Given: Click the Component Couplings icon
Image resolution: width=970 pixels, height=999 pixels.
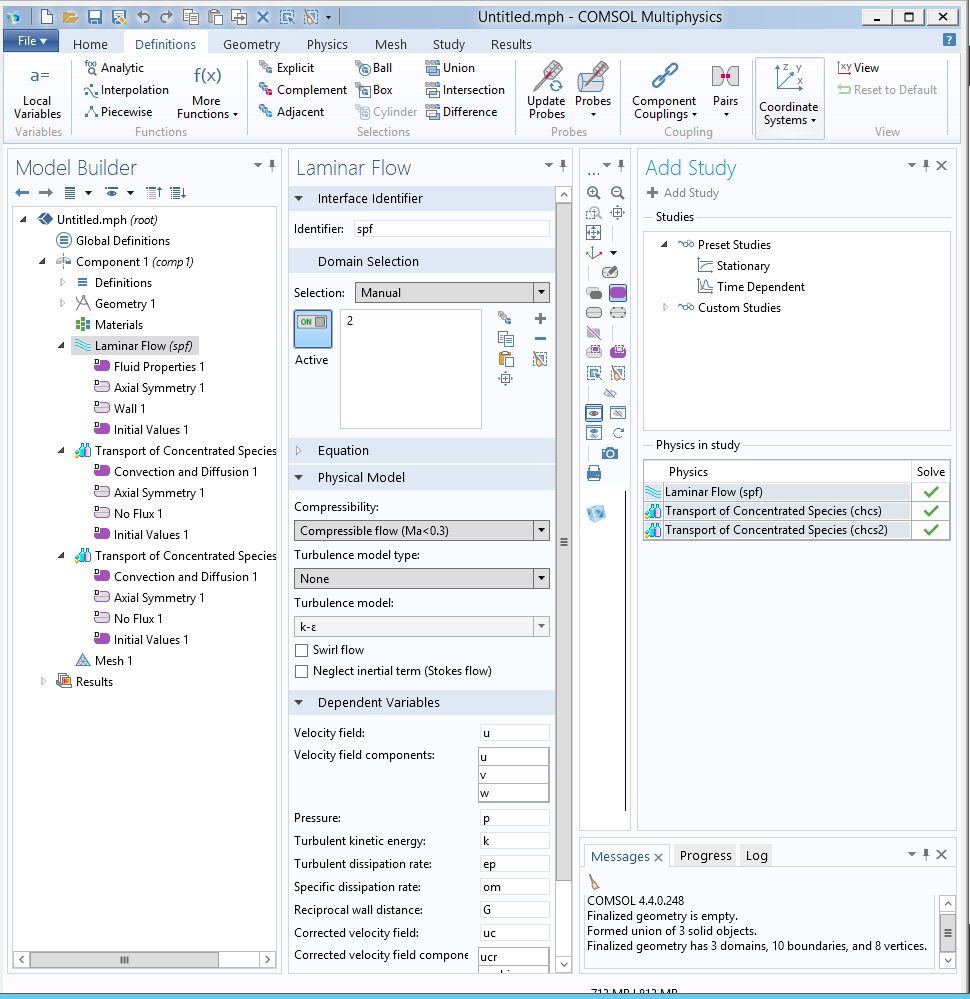Looking at the screenshot, I should pyautogui.click(x=664, y=77).
